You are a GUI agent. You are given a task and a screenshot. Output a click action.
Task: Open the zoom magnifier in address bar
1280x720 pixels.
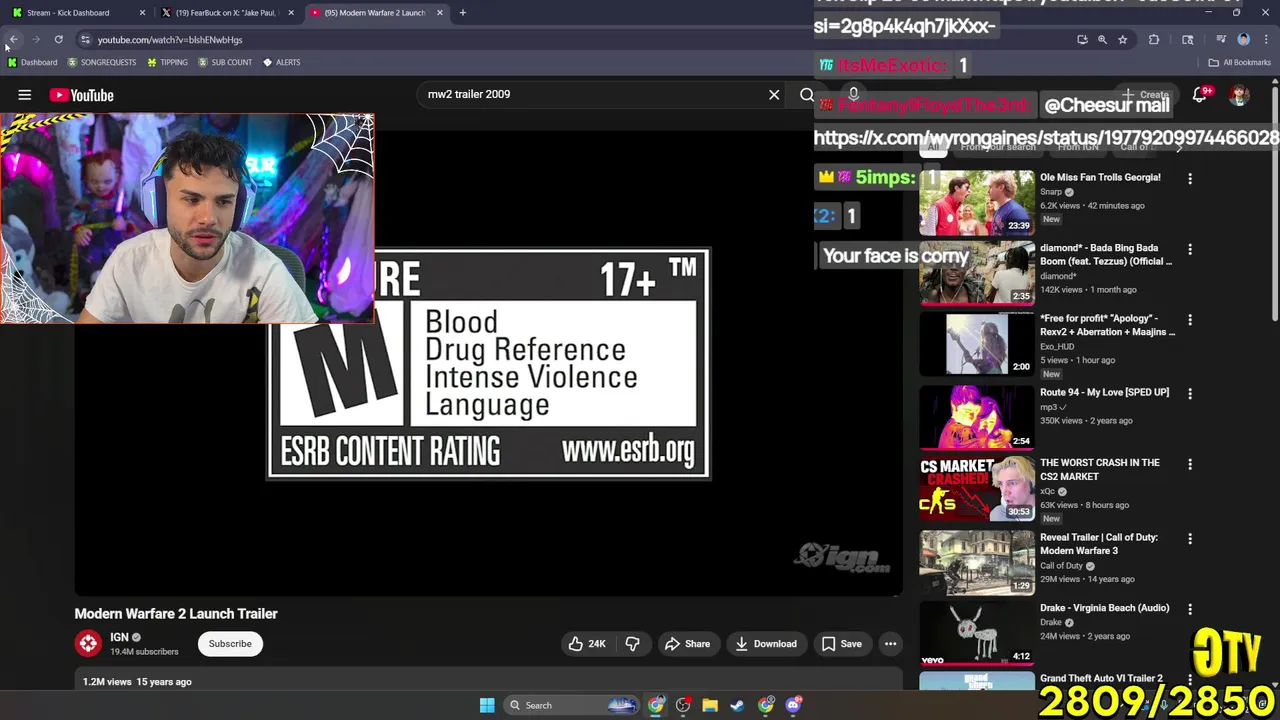[x=1102, y=40]
